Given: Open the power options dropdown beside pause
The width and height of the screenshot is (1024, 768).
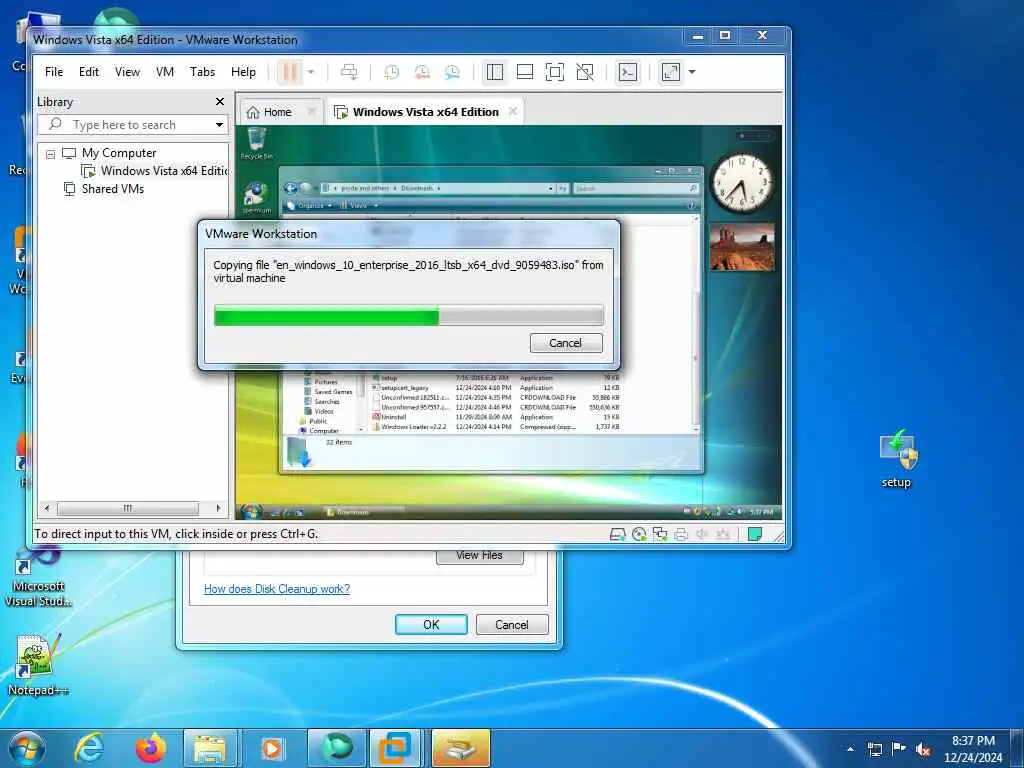Looking at the screenshot, I should 312,72.
